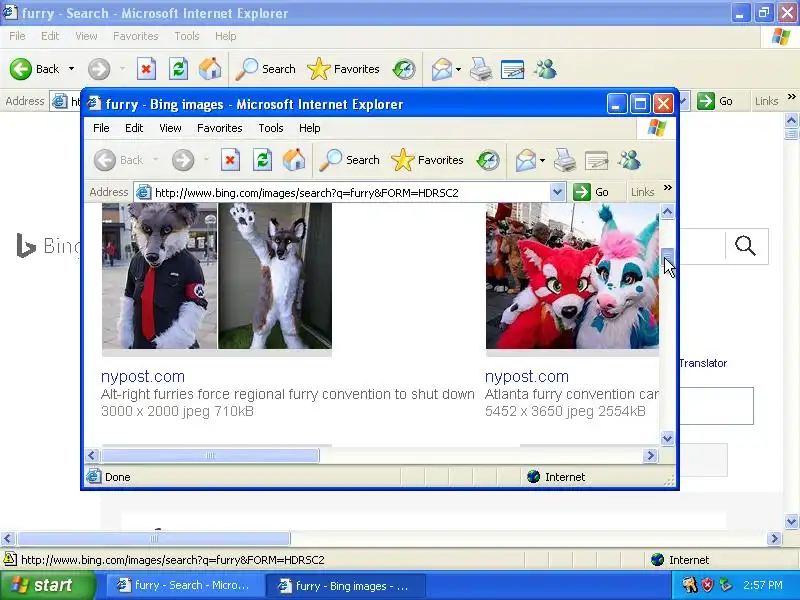The height and width of the screenshot is (600, 800).
Task: Expand address bar dropdown in front Bing images window
Action: click(x=558, y=192)
